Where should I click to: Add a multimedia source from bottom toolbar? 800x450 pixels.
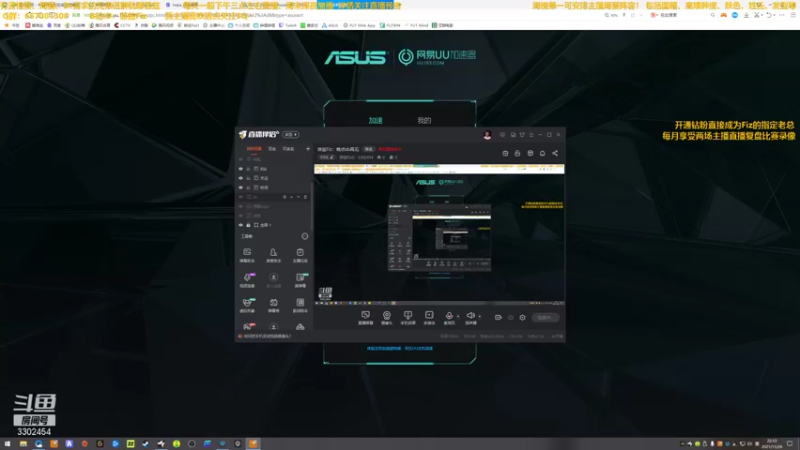pyautogui.click(x=429, y=317)
